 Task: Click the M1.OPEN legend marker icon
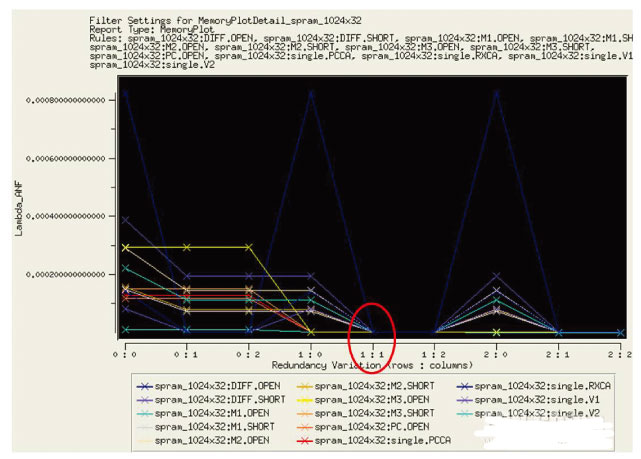pyautogui.click(x=144, y=413)
